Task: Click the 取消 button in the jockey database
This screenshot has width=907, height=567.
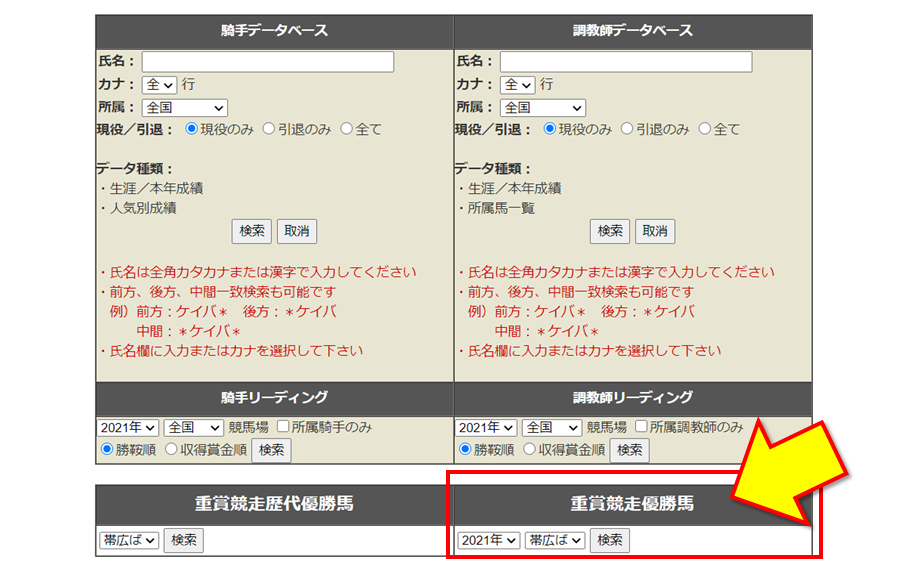Action: [x=297, y=231]
